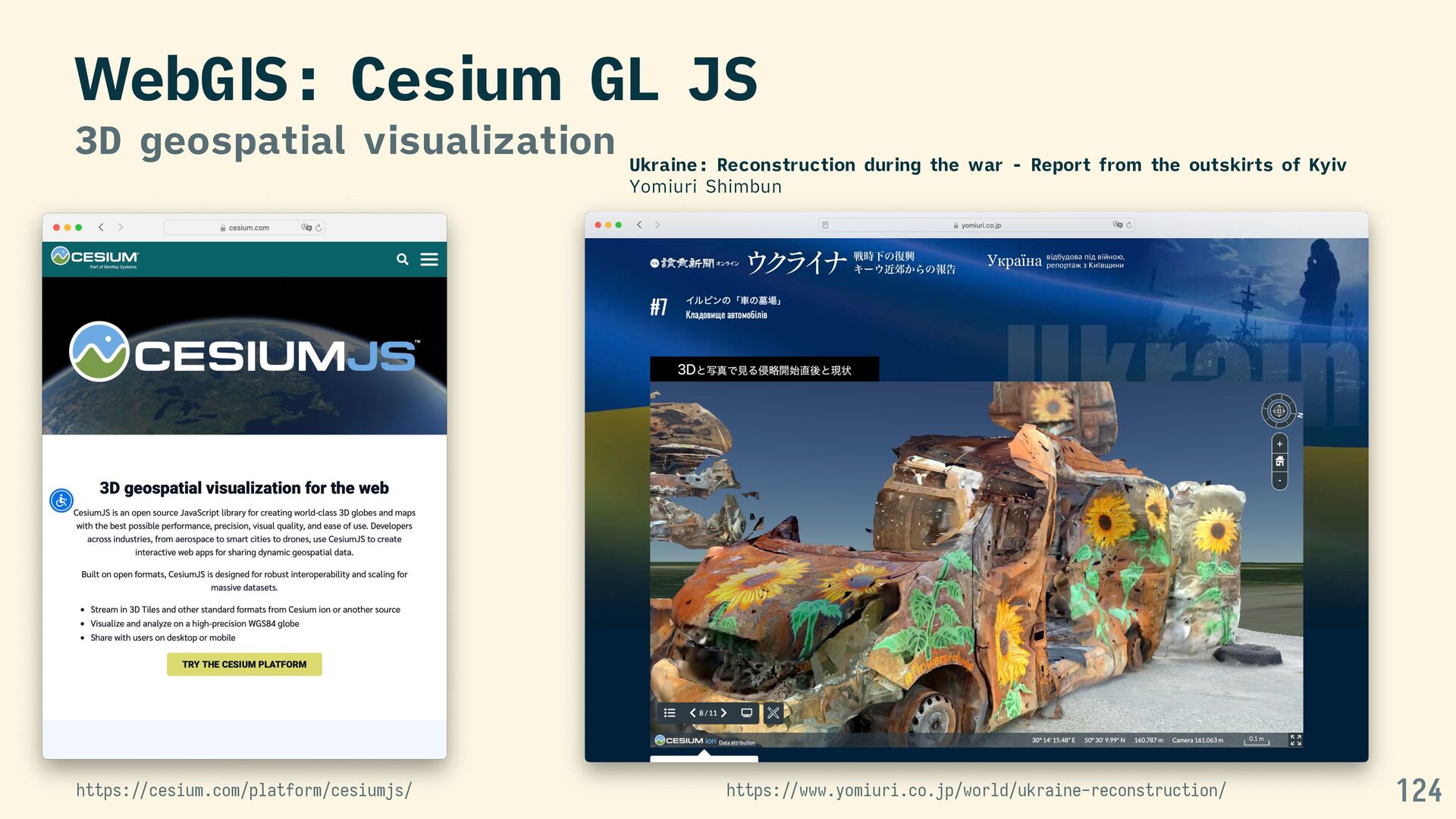This screenshot has height=819, width=1456.
Task: Open the Data attribution link
Action: [x=736, y=742]
